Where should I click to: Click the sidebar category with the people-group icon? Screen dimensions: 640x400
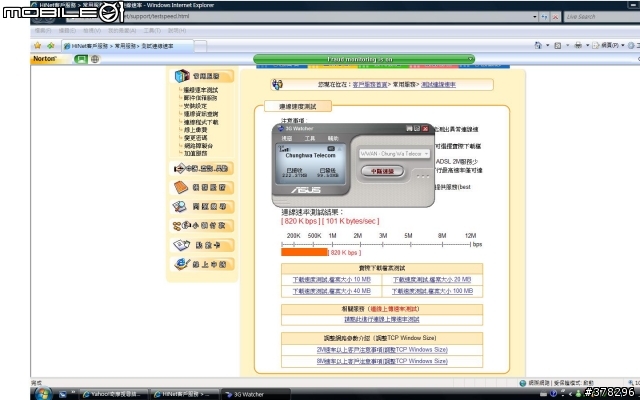pyautogui.click(x=181, y=225)
